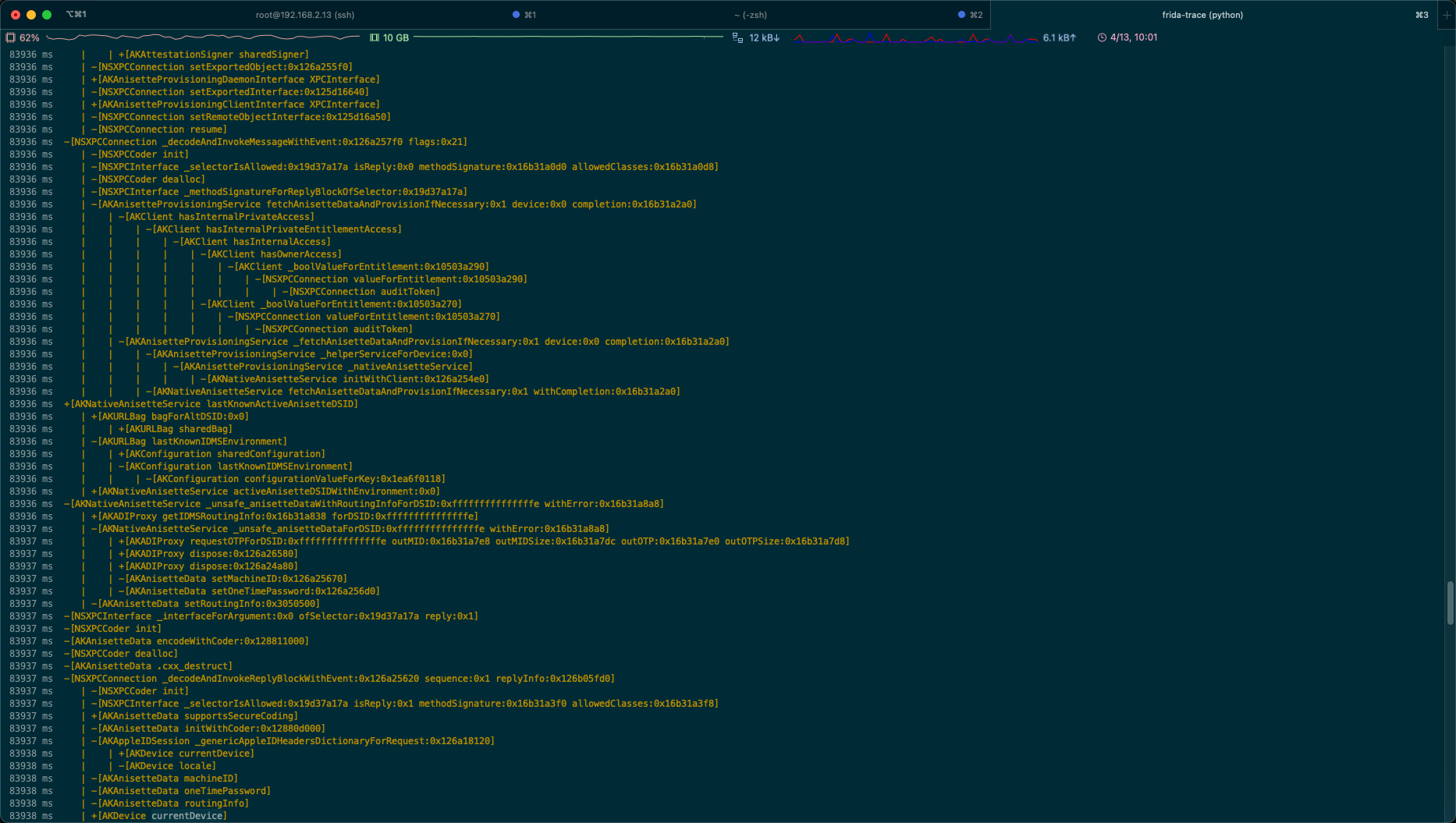The image size is (1456, 823).
Task: Click _helperServiceForDevice:0x0 line
Action: [310, 354]
